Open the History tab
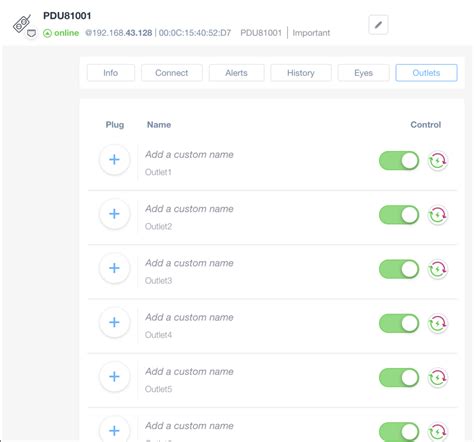The height and width of the screenshot is (442, 474). (x=301, y=73)
